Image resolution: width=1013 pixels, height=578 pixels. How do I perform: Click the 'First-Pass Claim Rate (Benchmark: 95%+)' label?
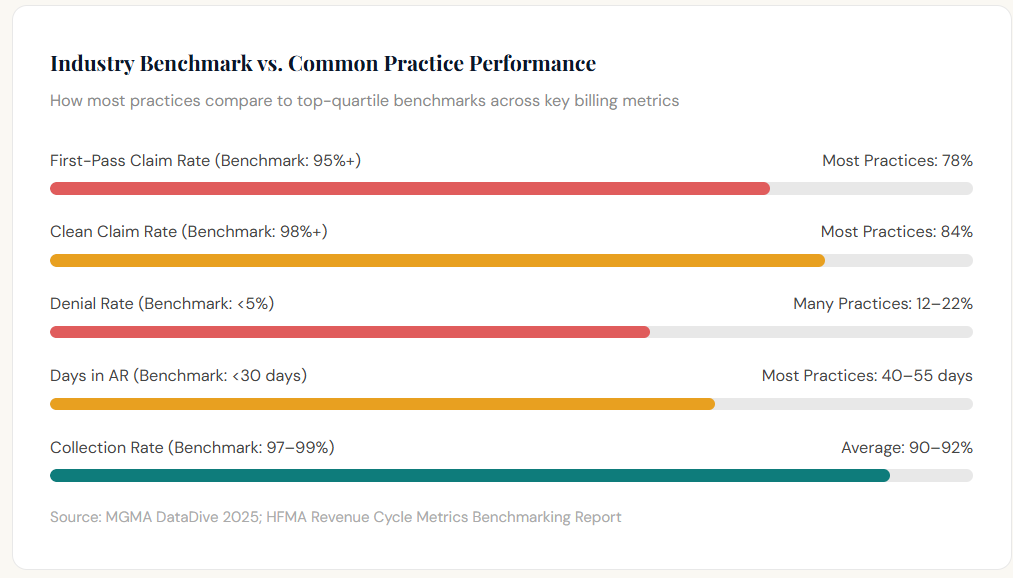click(x=205, y=160)
